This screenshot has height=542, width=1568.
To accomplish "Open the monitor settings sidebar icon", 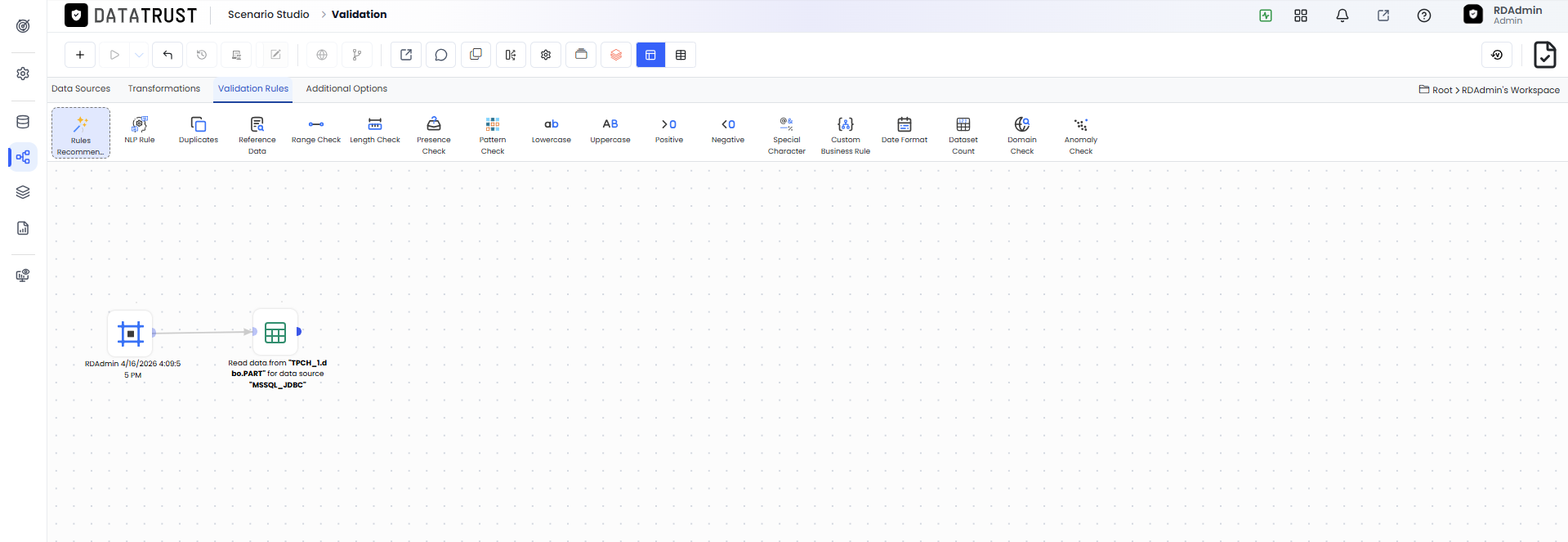I will click(x=23, y=275).
